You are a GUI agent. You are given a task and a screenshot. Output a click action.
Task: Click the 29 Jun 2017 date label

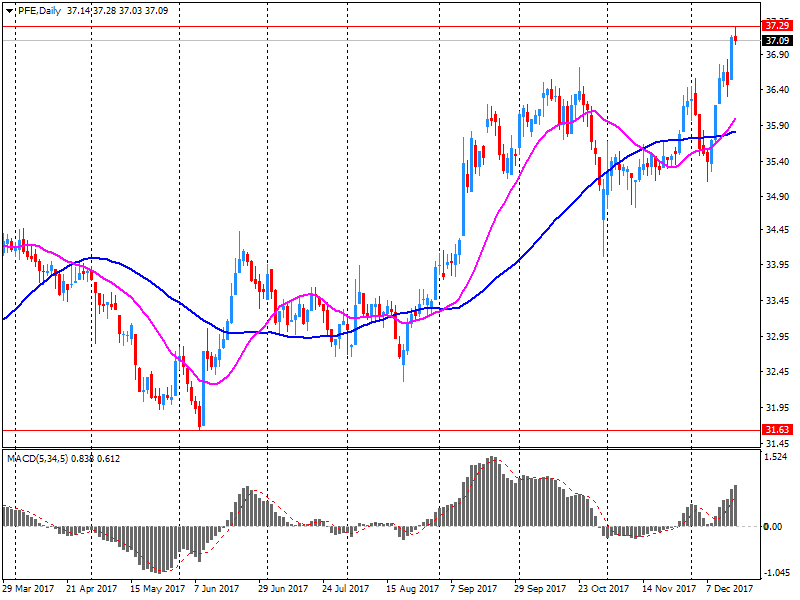click(283, 589)
